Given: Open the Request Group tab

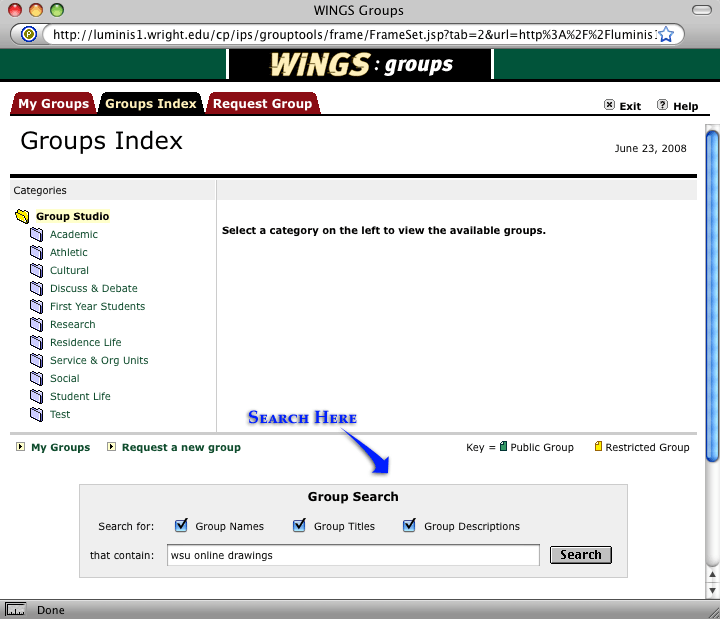Looking at the screenshot, I should pos(262,104).
